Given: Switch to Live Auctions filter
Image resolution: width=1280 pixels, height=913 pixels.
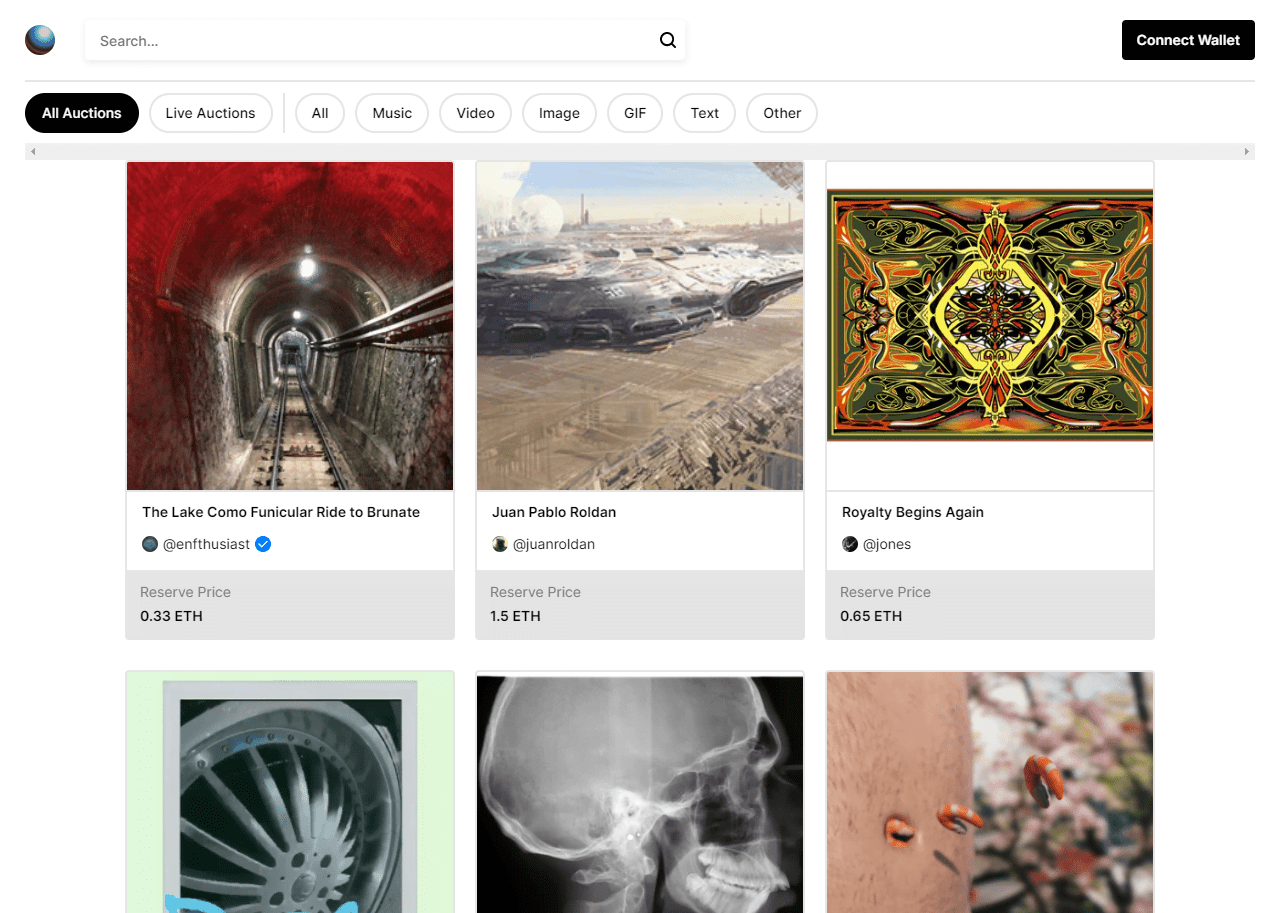Looking at the screenshot, I should 210,113.
